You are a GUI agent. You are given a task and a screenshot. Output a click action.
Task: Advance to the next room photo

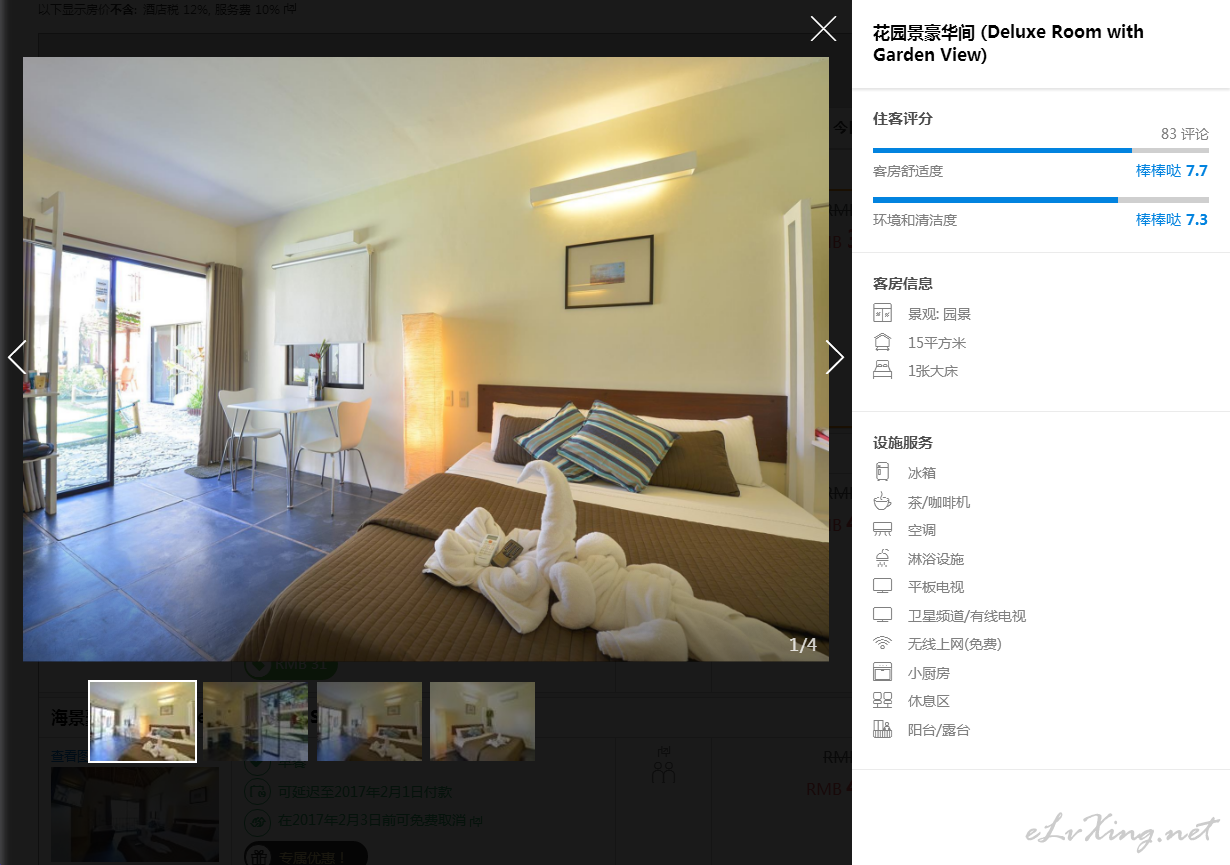(835, 357)
